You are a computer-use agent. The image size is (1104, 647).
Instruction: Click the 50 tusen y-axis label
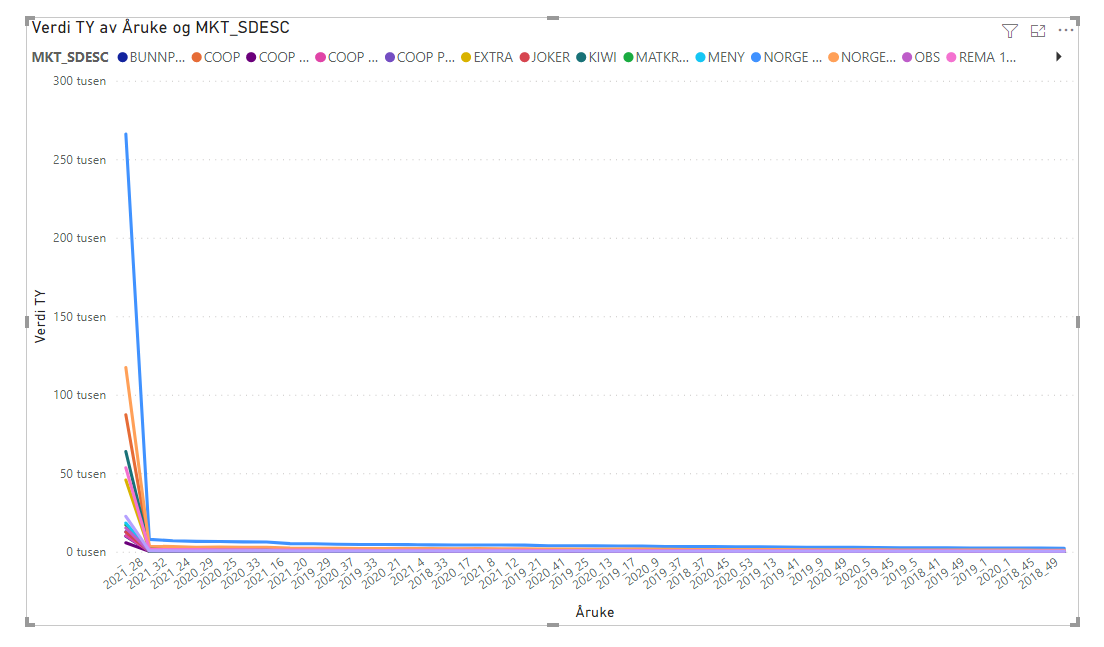pyautogui.click(x=83, y=474)
